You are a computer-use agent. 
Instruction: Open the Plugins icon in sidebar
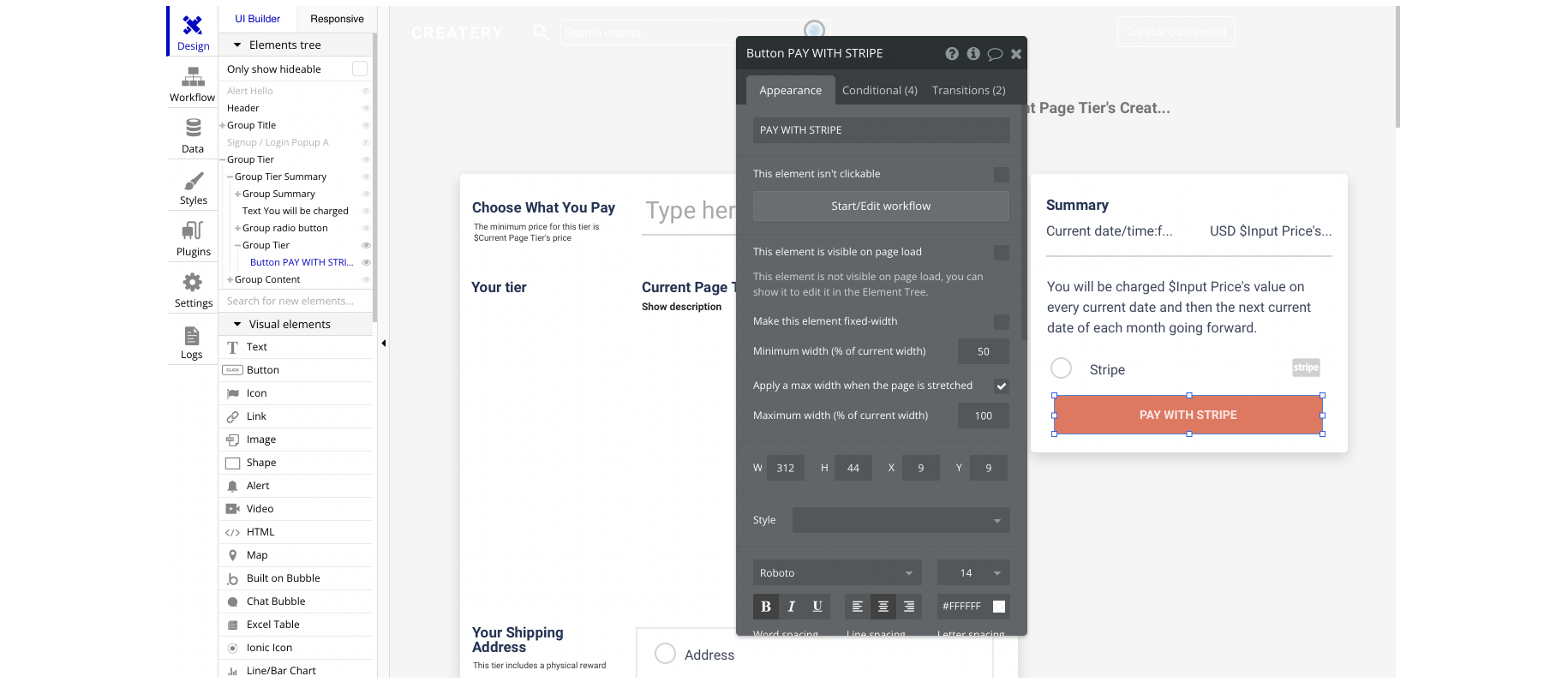pos(193,231)
